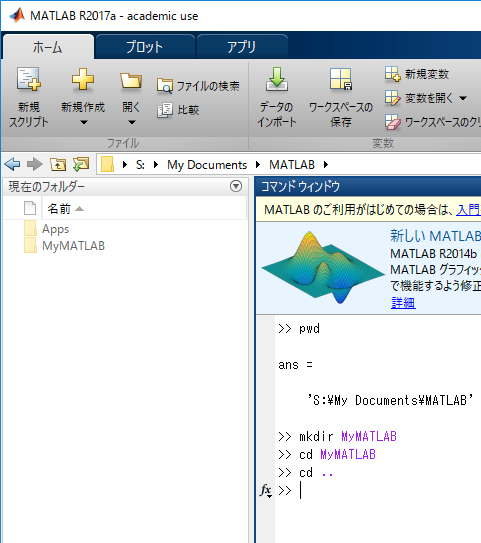This screenshot has height=543, width=481.
Task: Click the MyMATLAB folder icon
Action: click(x=30, y=245)
